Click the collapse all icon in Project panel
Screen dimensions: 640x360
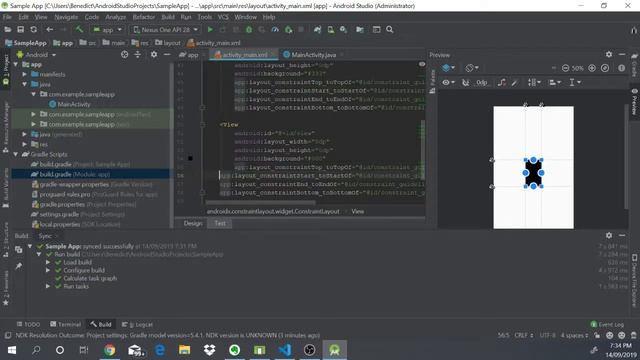click(x=138, y=54)
